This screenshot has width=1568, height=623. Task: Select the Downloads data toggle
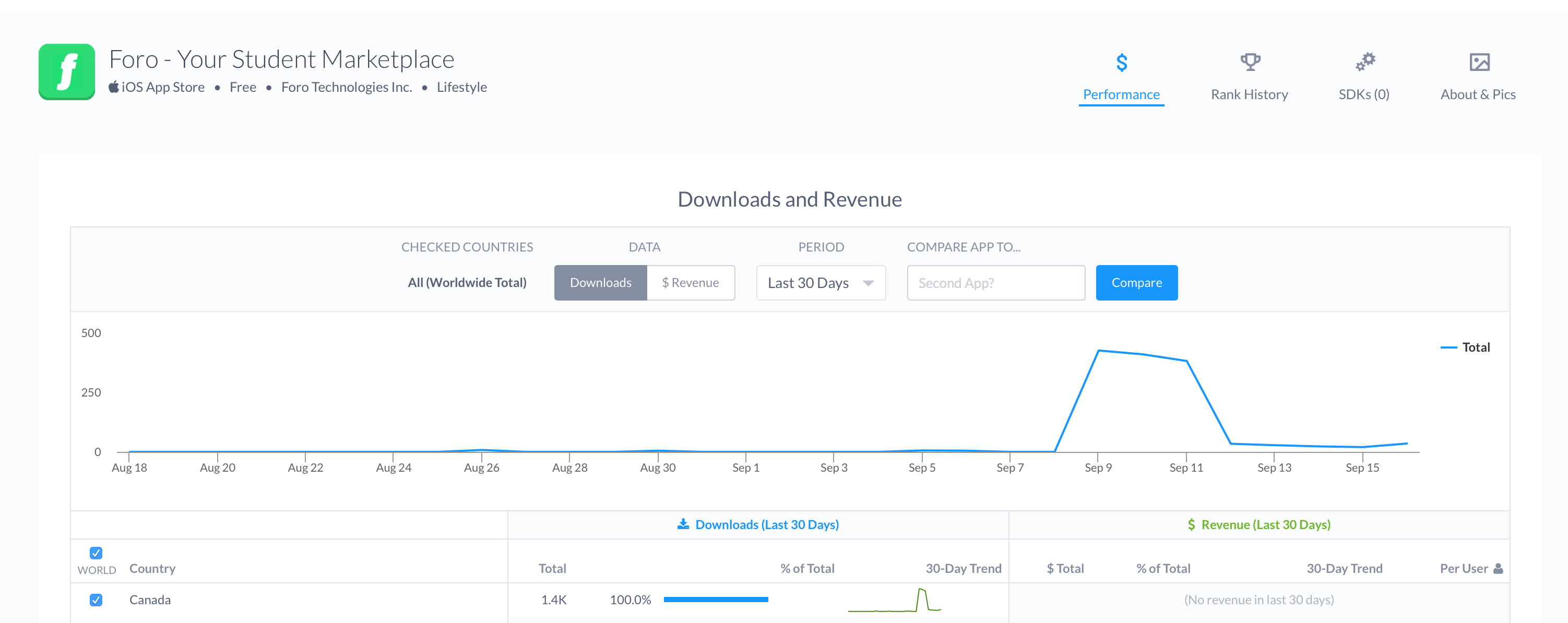click(600, 282)
